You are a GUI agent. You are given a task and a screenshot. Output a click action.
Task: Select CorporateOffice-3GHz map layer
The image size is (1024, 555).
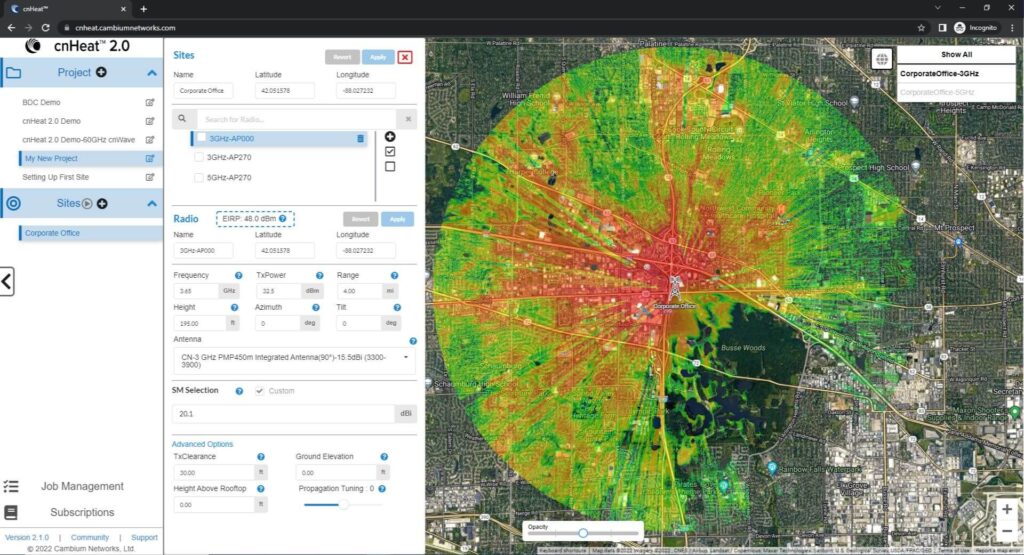(956, 74)
